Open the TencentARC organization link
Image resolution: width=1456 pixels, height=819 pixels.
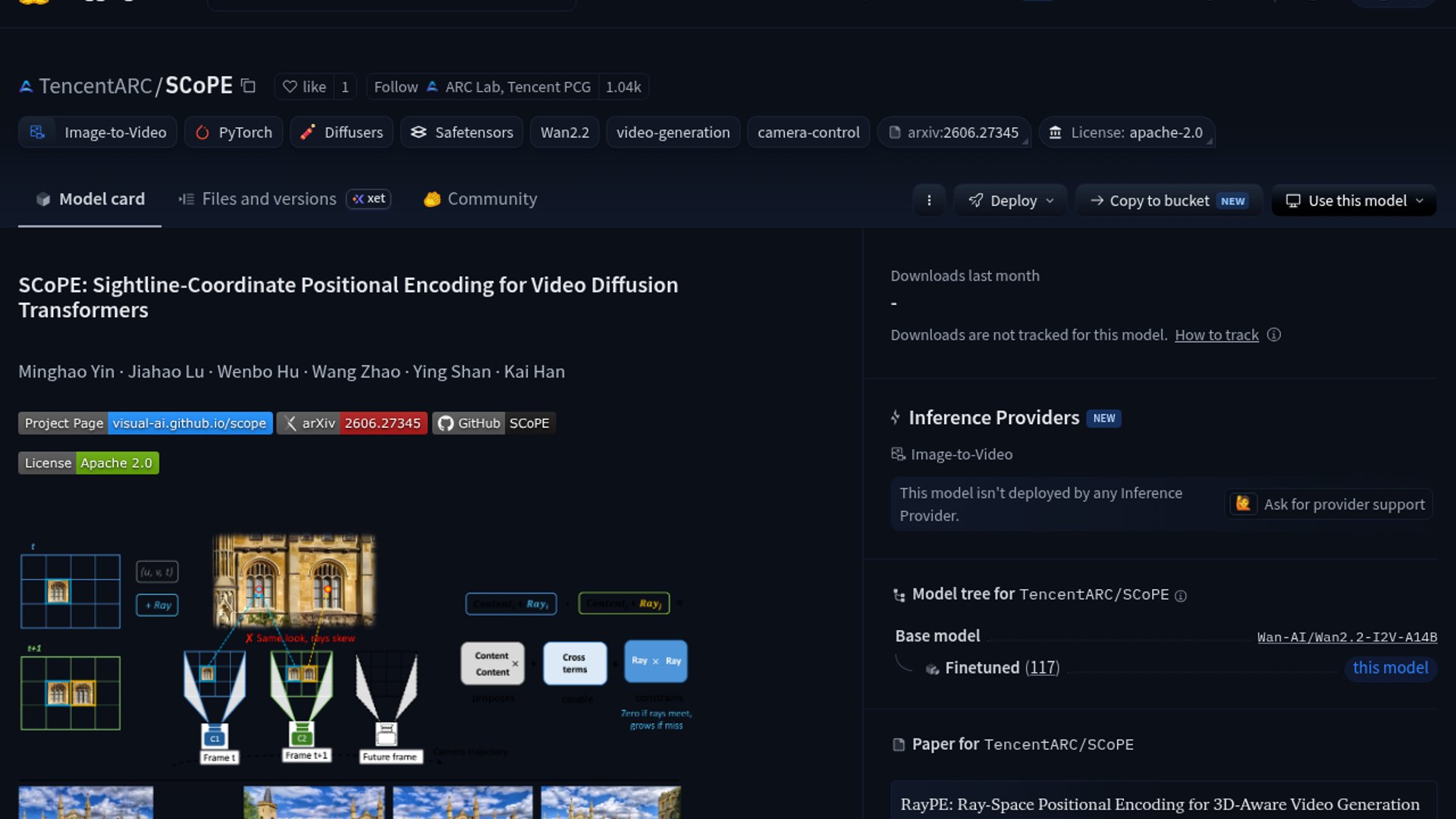(95, 86)
